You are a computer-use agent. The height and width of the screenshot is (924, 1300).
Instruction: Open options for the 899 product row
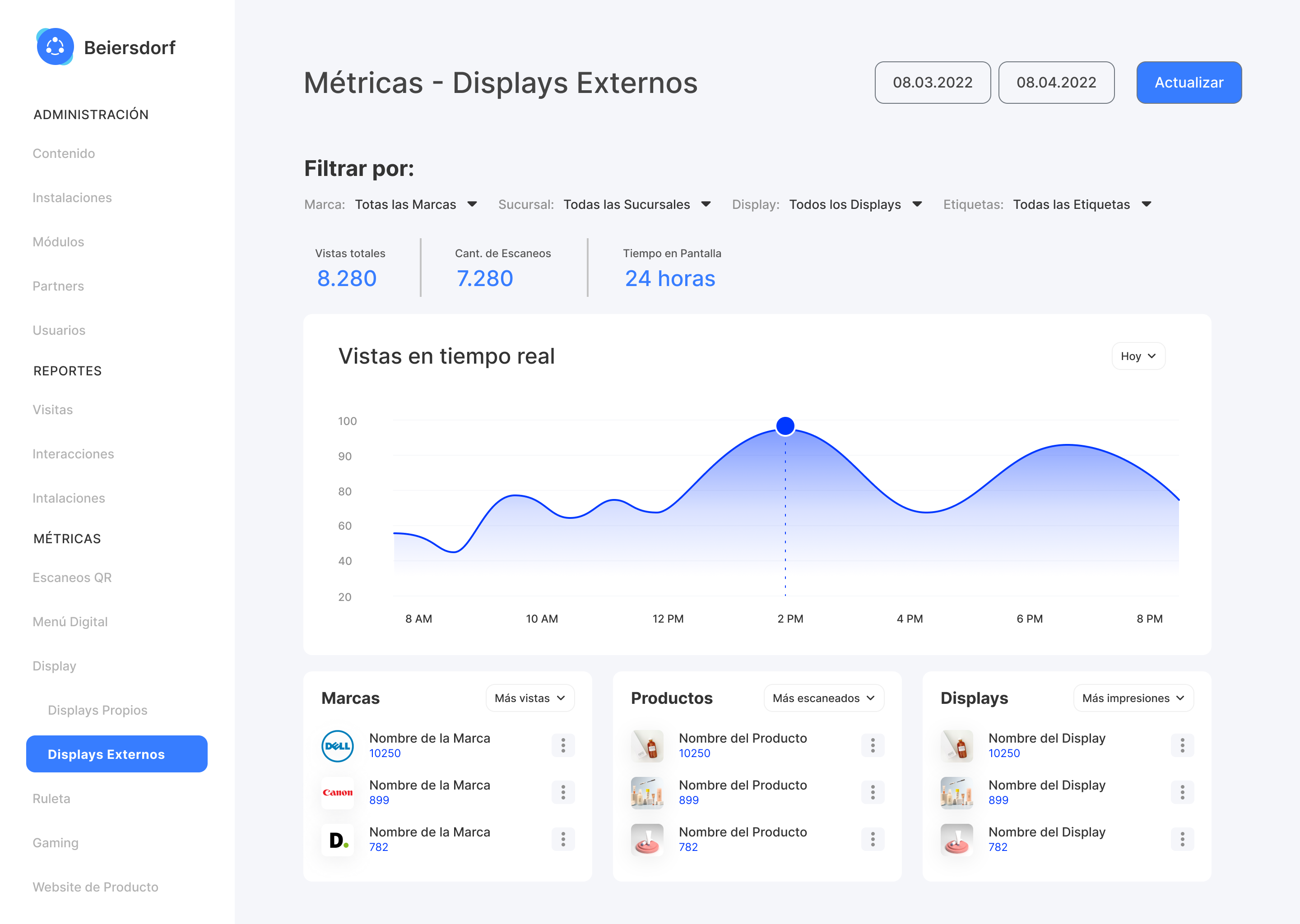click(x=873, y=792)
